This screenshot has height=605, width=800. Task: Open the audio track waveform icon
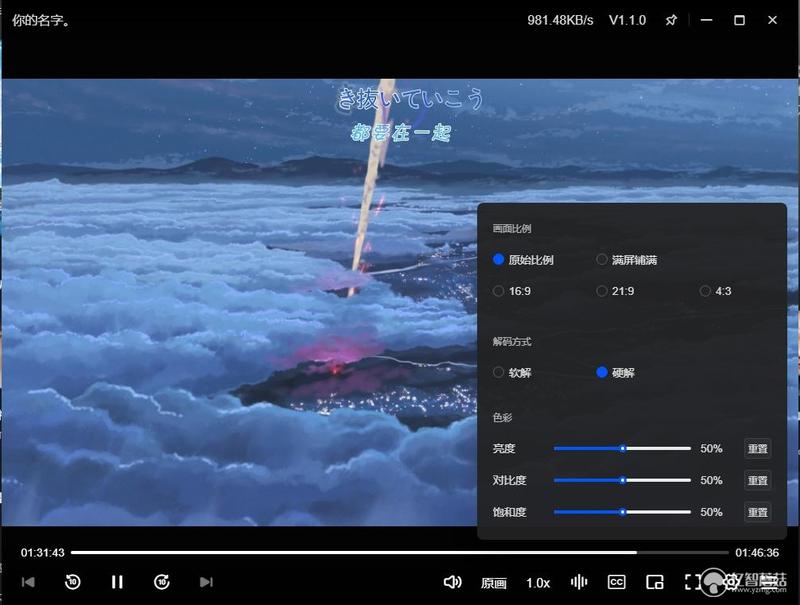tap(579, 582)
